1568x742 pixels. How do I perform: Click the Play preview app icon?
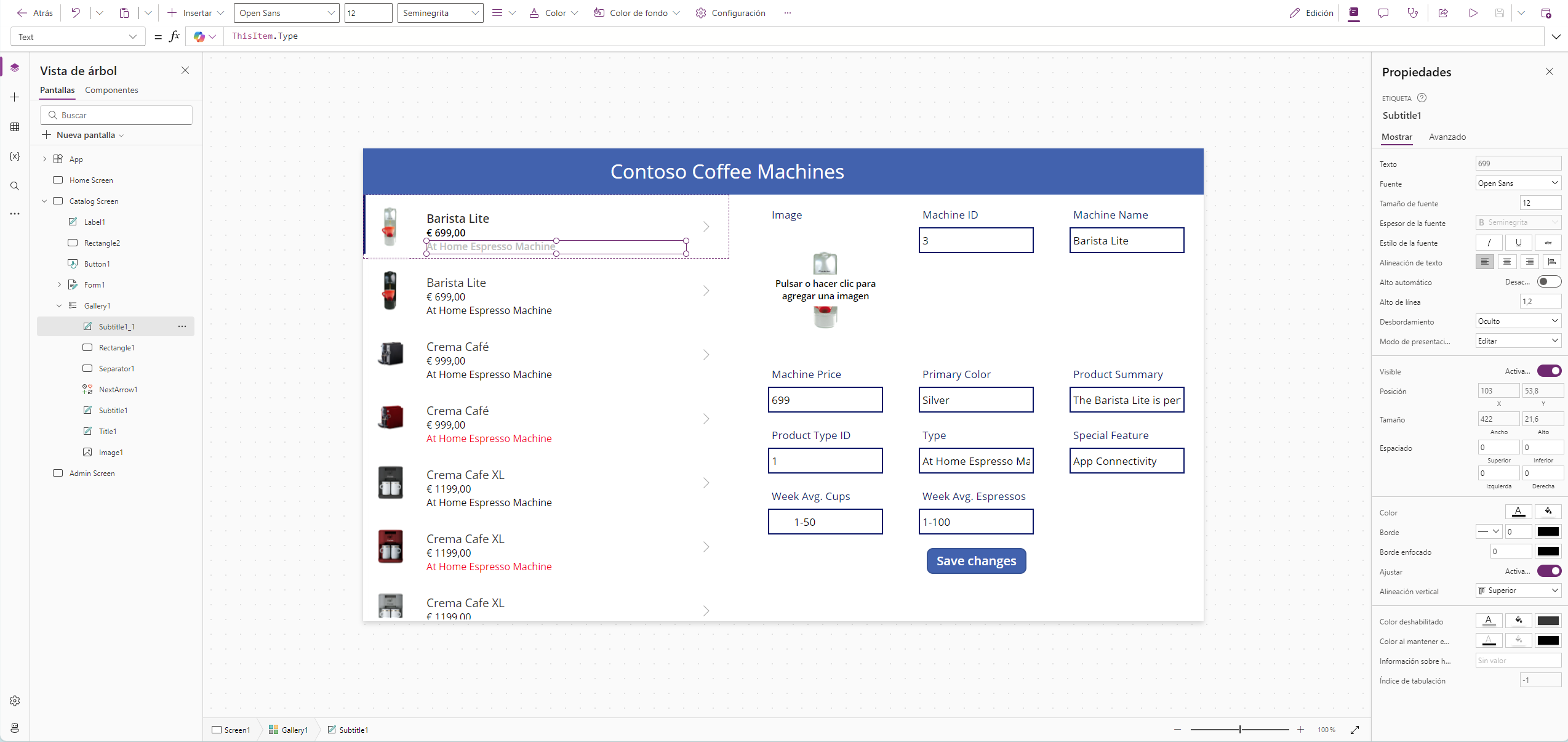[1473, 13]
